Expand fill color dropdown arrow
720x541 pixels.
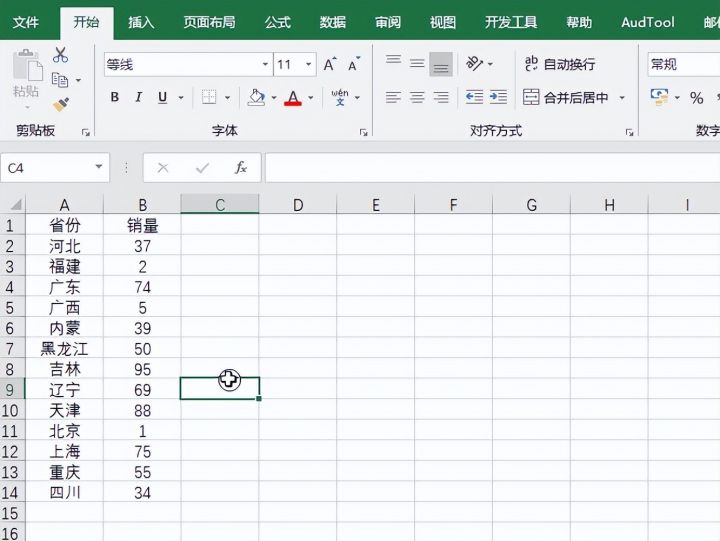(x=274, y=97)
